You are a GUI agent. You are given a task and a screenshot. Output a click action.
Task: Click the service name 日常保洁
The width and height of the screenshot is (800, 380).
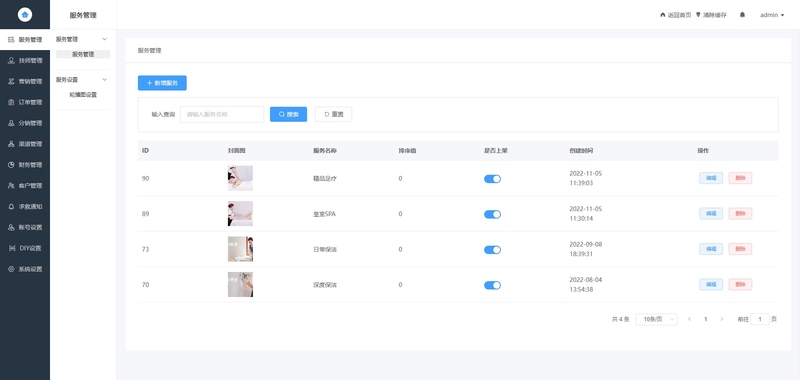pos(325,249)
